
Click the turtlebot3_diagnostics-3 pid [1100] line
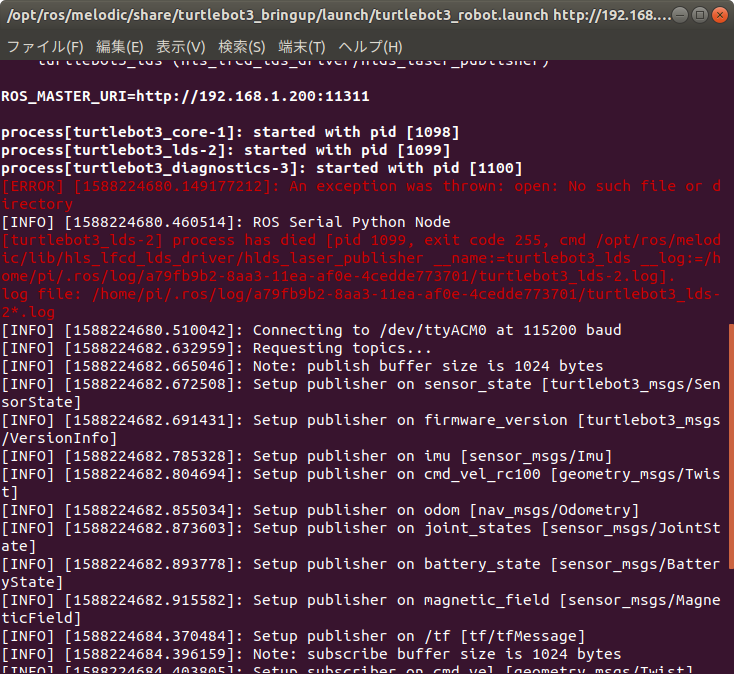click(262, 168)
